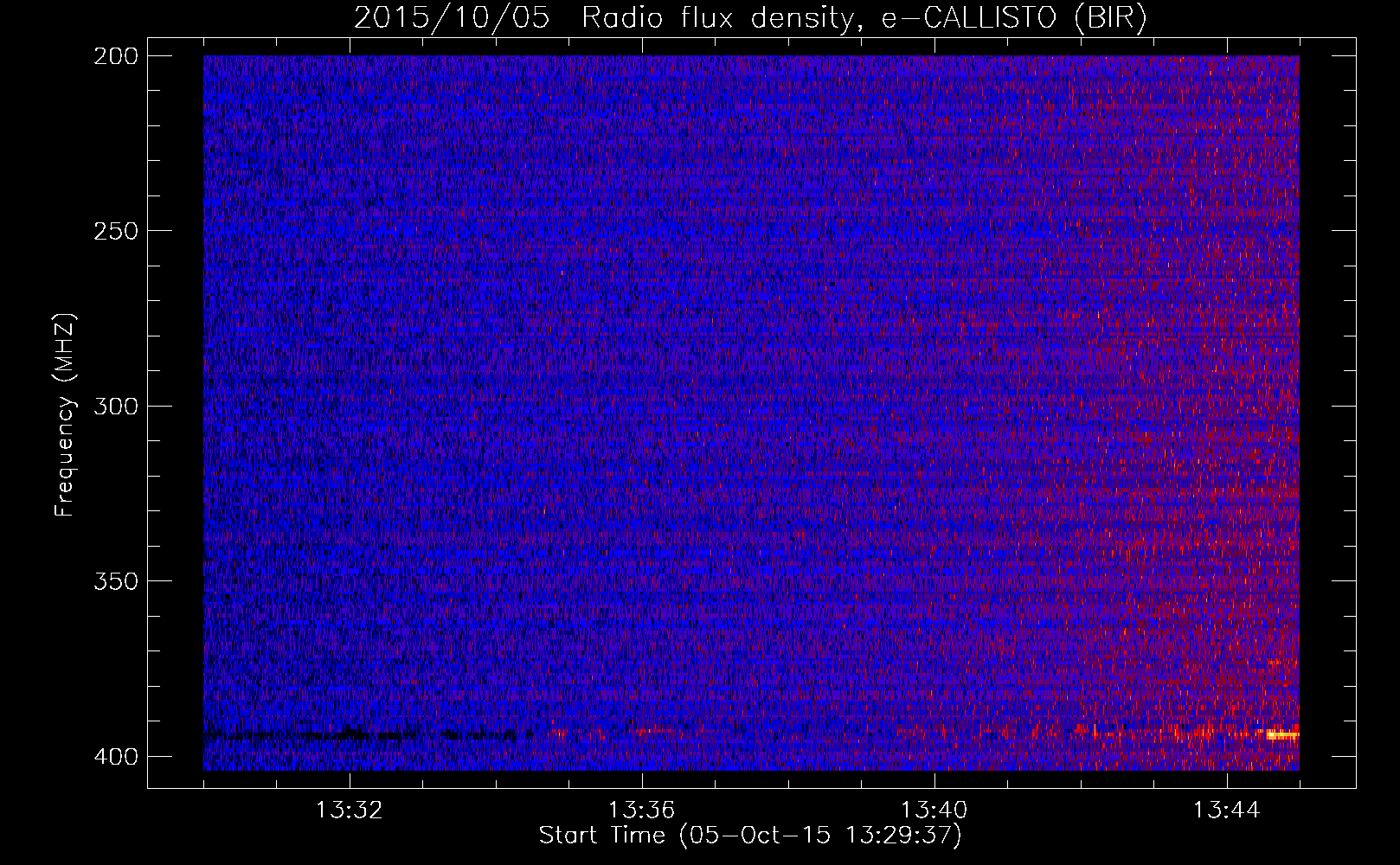The width and height of the screenshot is (1400, 865).
Task: Click the 300 frequency tick label
Action: coord(115,407)
